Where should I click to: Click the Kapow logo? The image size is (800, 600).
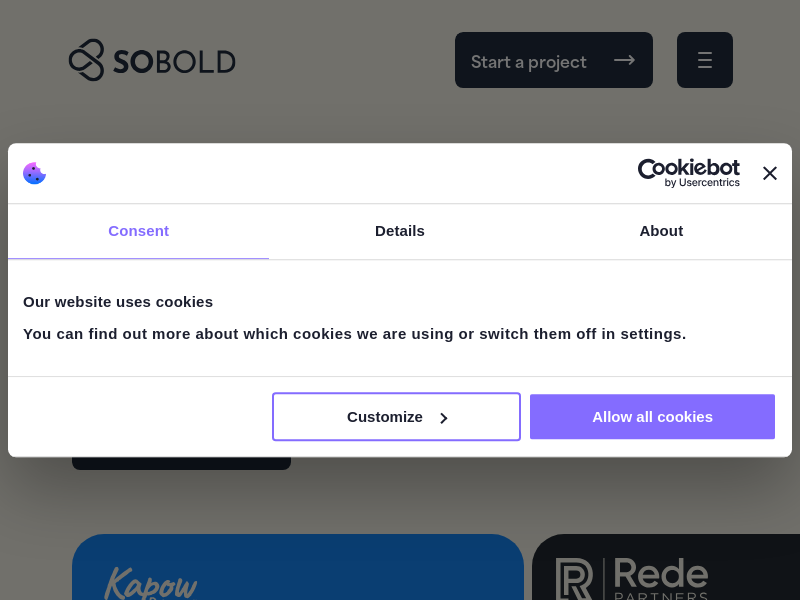pyautogui.click(x=150, y=583)
